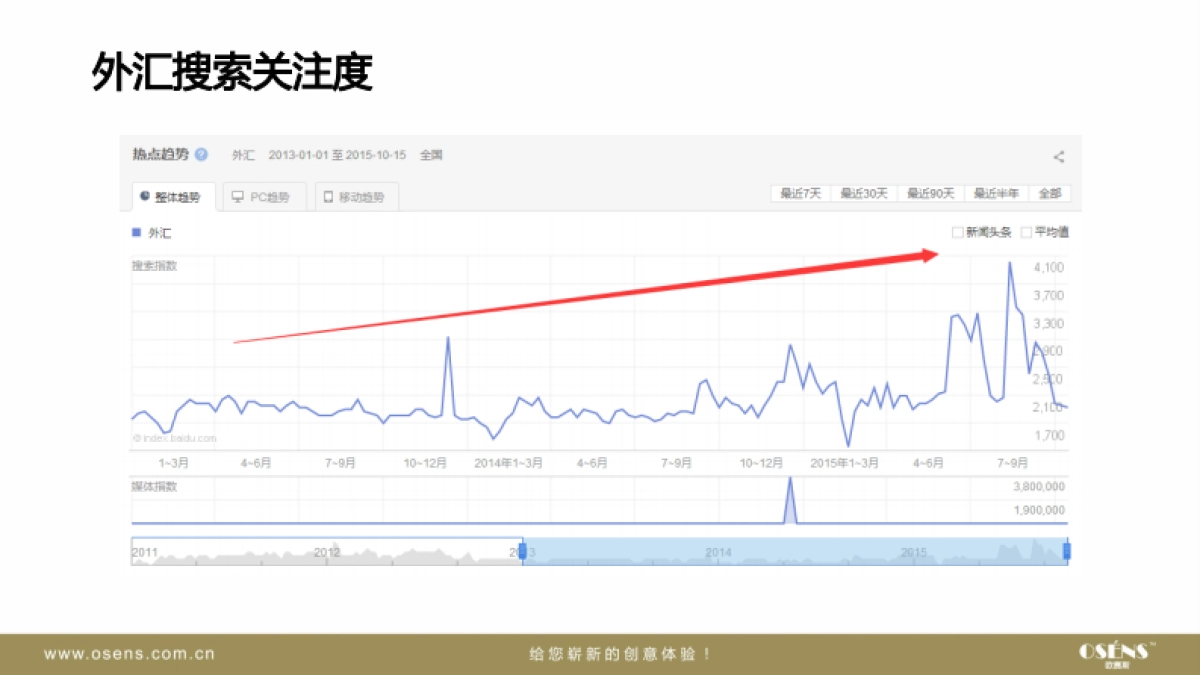Switch to the 移动趋势 tab

pyautogui.click(x=355, y=196)
